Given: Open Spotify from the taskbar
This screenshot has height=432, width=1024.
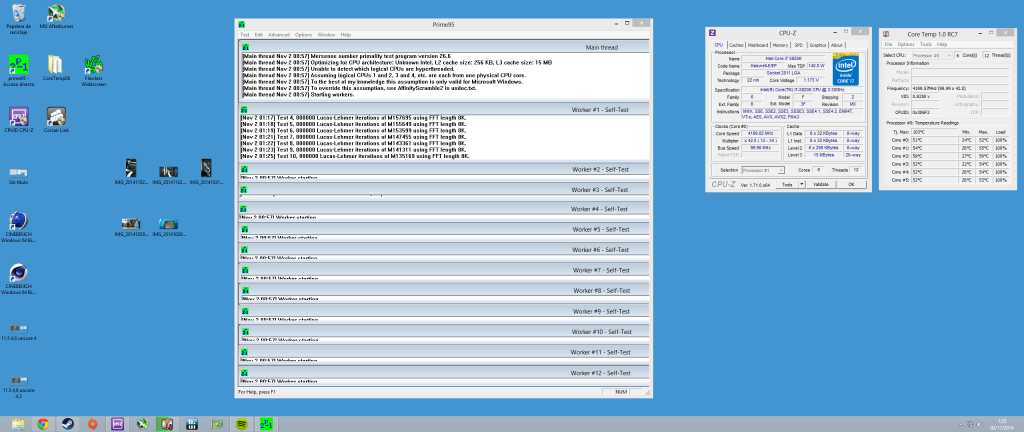Looking at the screenshot, I should (x=240, y=424).
